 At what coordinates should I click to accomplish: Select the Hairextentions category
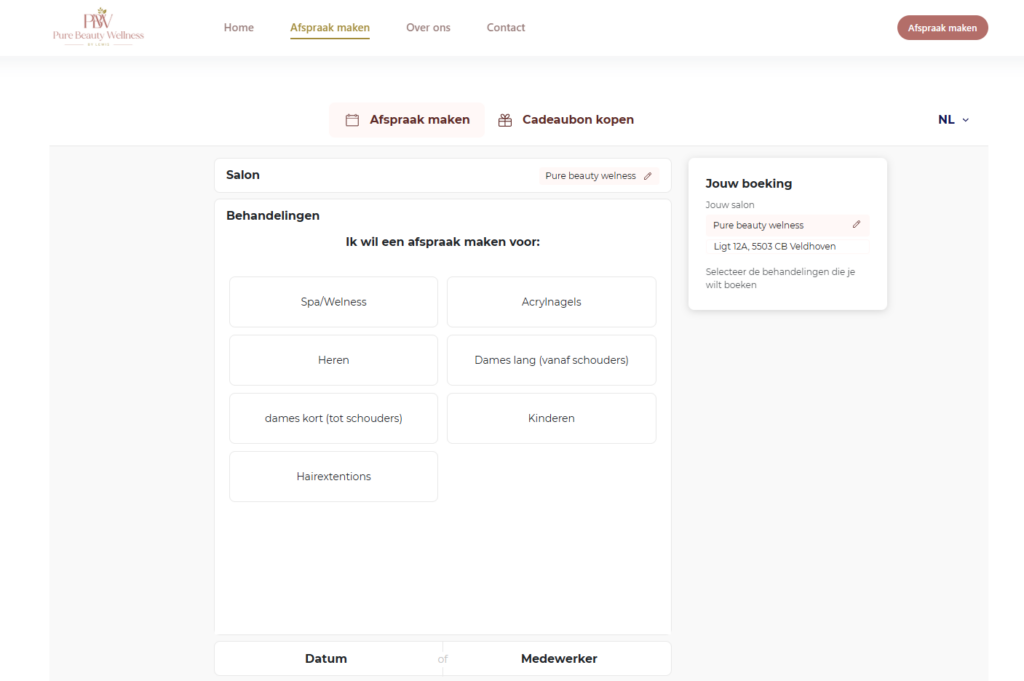click(333, 476)
